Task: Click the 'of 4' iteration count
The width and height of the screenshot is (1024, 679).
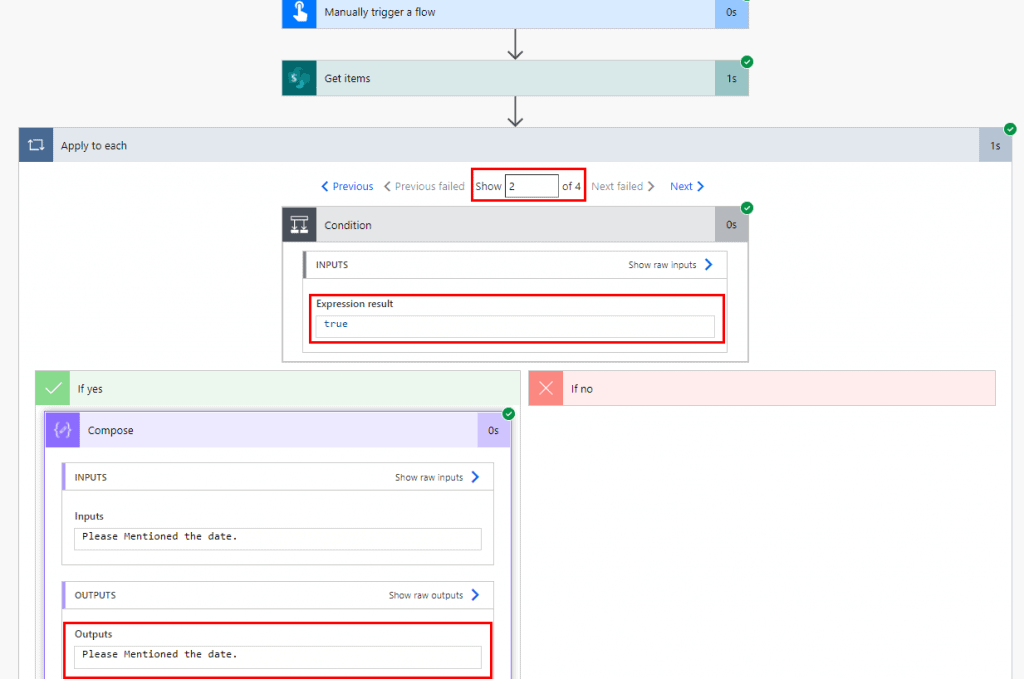Action: pyautogui.click(x=571, y=187)
